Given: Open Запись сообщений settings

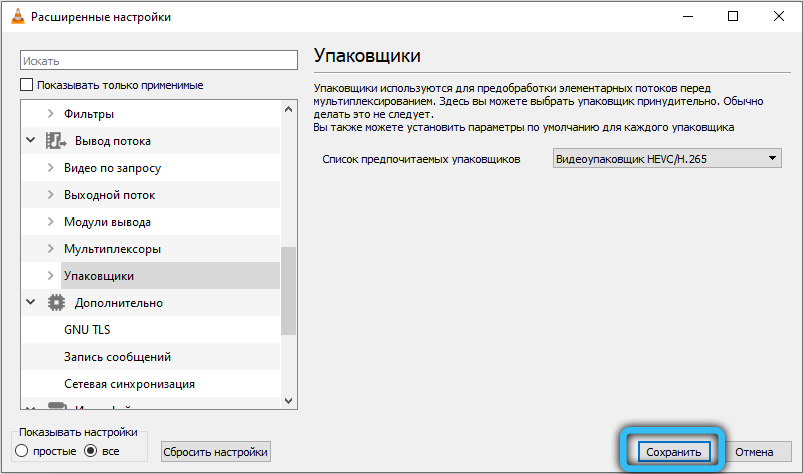Looking at the screenshot, I should [117, 357].
